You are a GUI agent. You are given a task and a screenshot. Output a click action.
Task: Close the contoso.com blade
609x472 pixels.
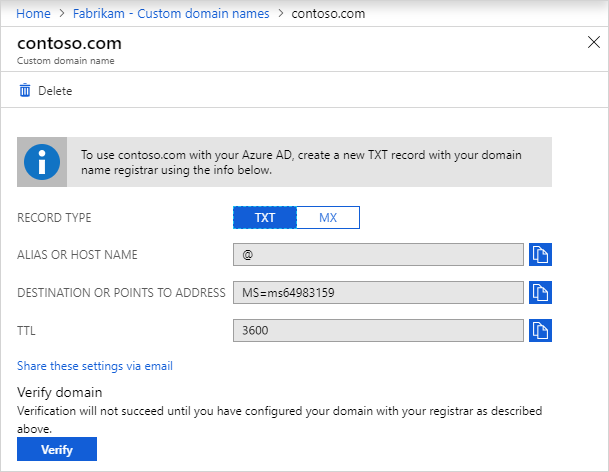click(x=591, y=42)
